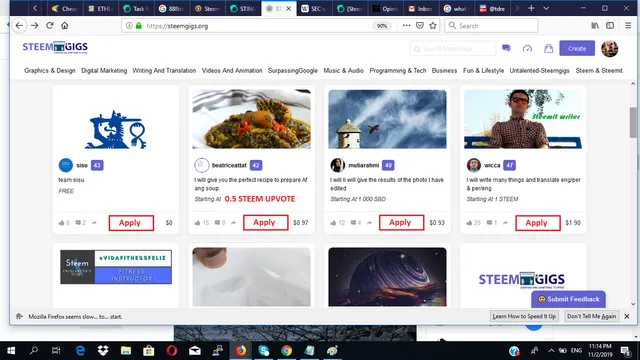The width and height of the screenshot is (640, 360).
Task: Click wicca's avatar icon
Action: (x=473, y=165)
